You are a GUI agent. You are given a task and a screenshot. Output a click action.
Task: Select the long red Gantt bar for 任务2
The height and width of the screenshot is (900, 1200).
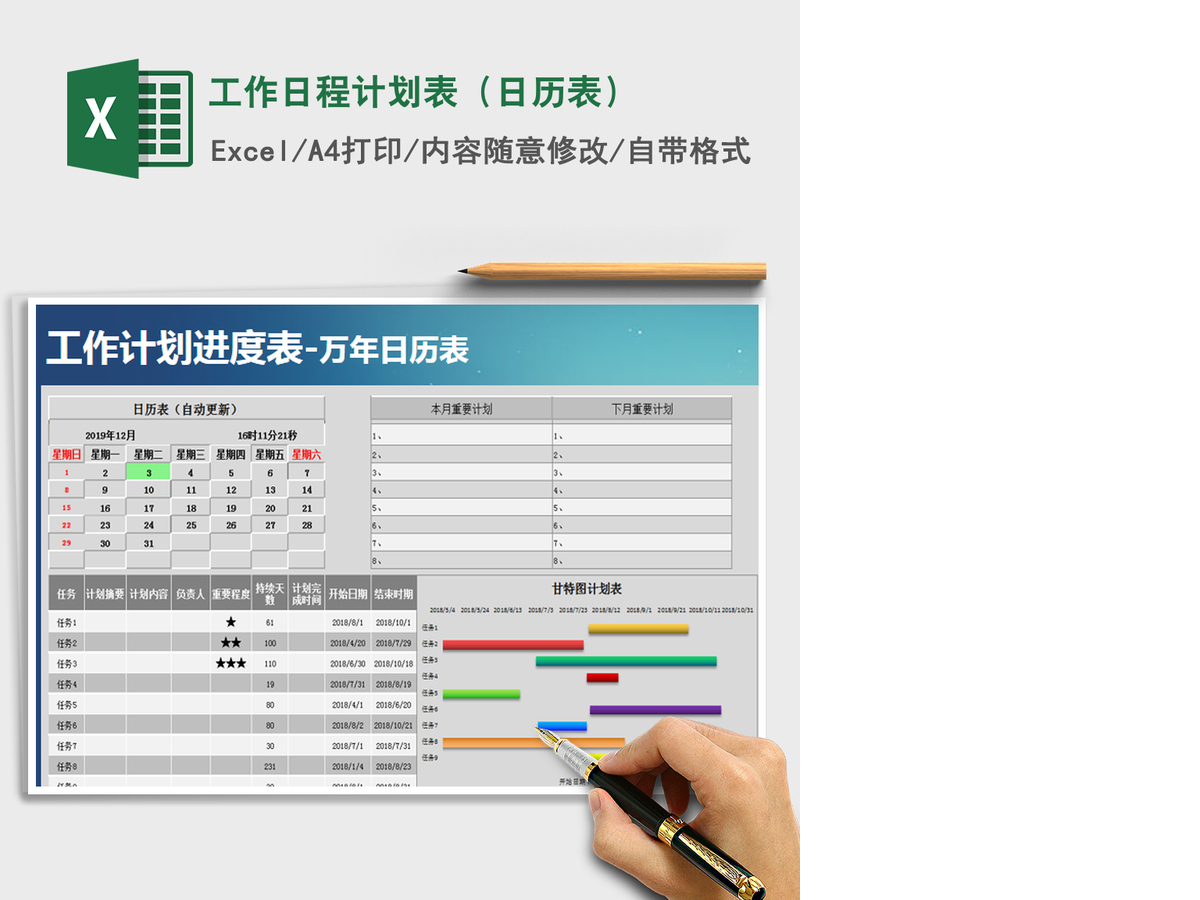(x=513, y=645)
